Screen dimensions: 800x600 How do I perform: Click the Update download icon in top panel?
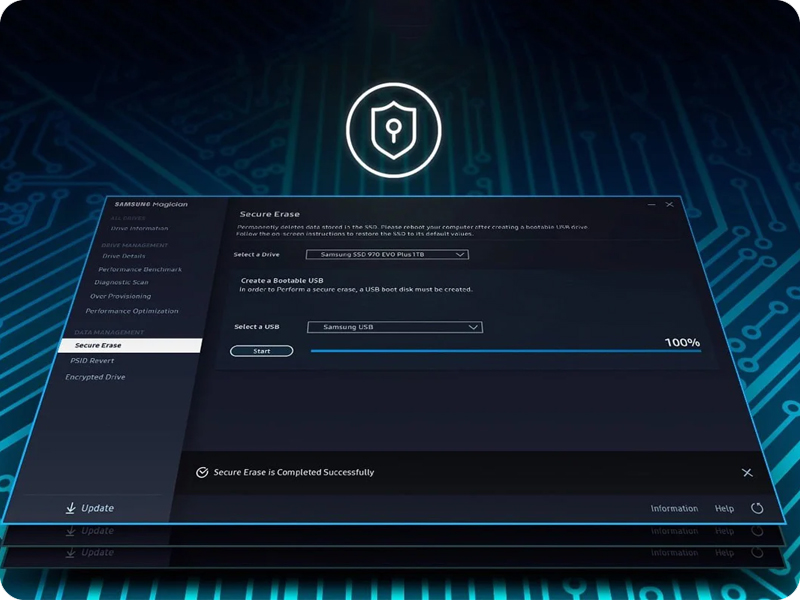71,508
